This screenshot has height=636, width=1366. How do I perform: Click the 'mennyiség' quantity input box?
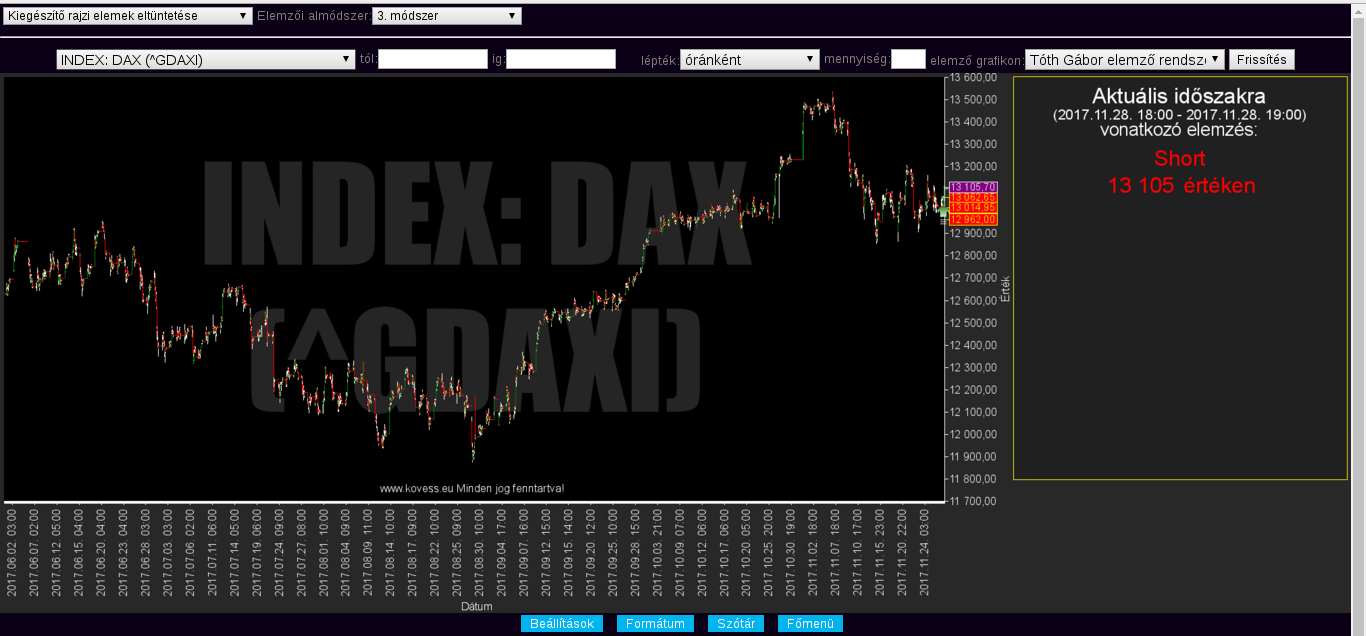pyautogui.click(x=908, y=60)
